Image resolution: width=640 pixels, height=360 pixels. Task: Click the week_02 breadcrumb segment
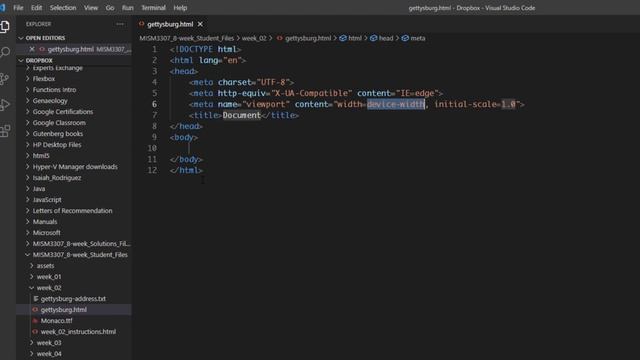(x=254, y=38)
